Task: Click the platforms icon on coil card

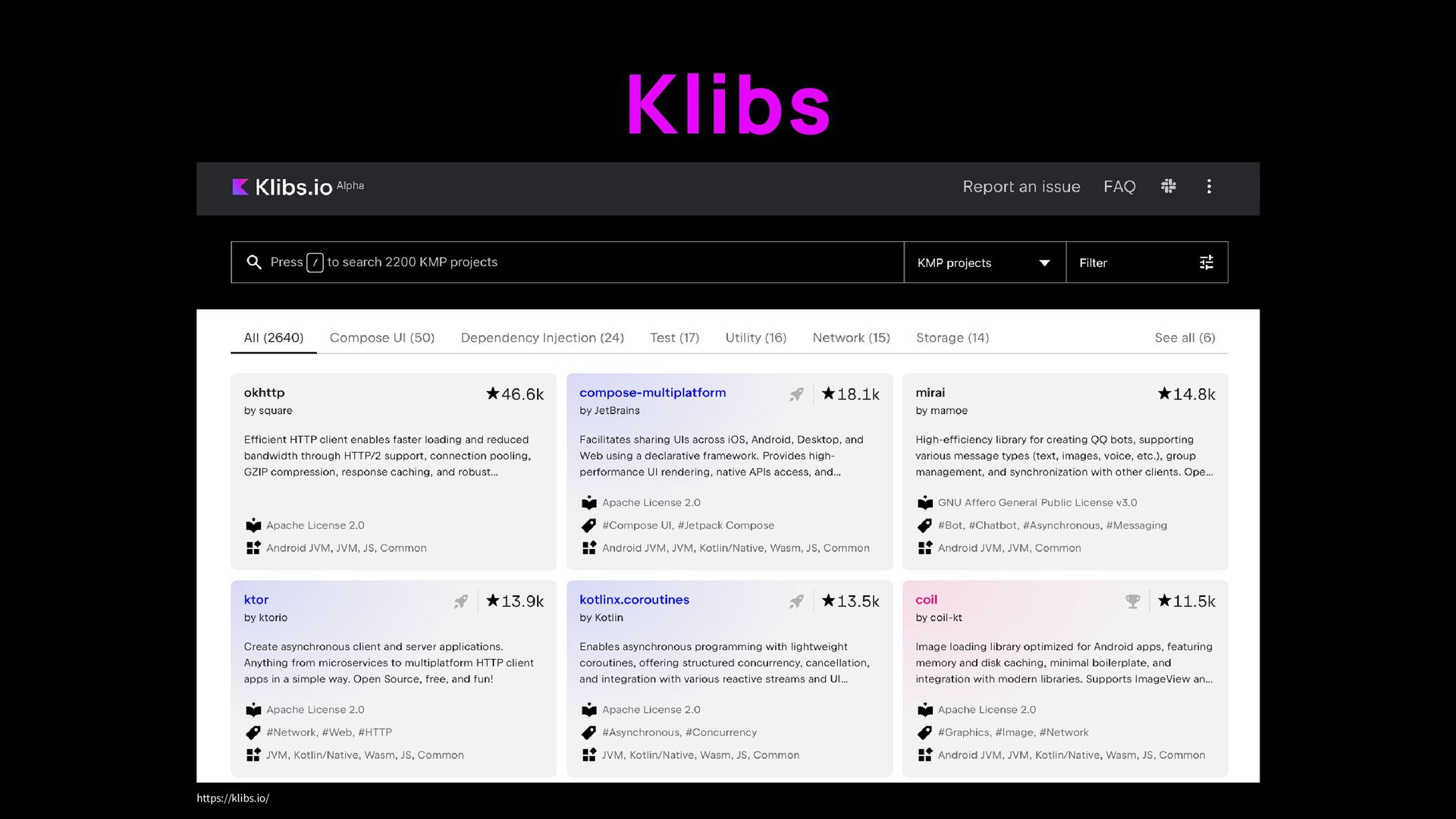Action: coord(925,755)
